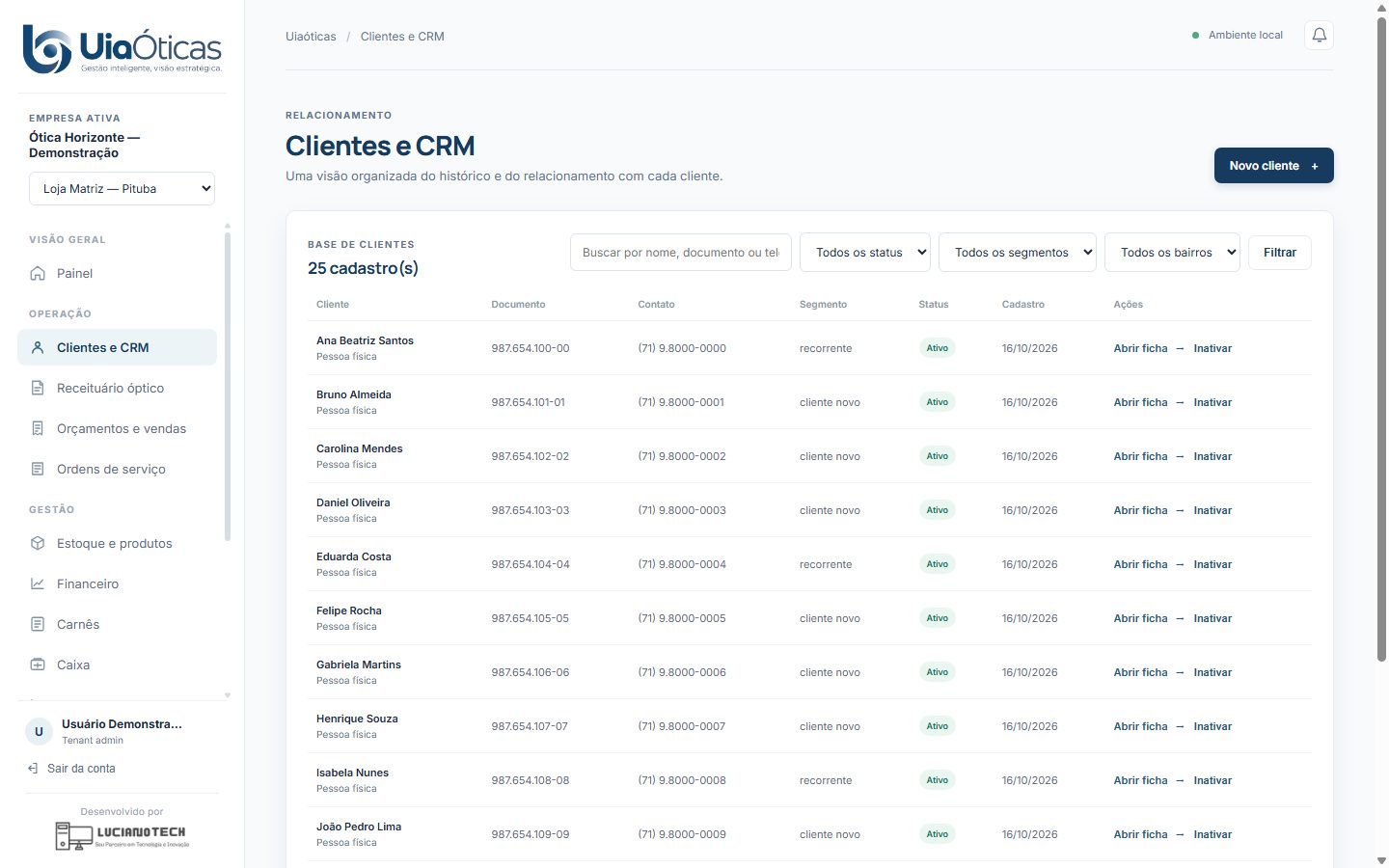Screen dimensions: 1389x868
Task: Click the LucianoTech developer logo
Action: (x=122, y=835)
